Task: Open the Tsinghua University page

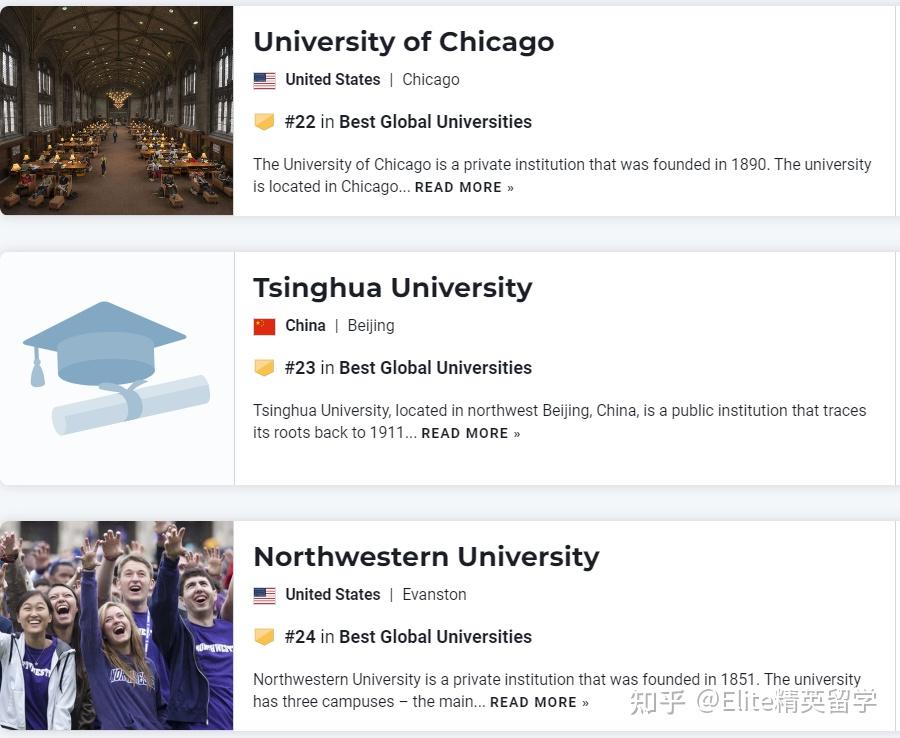Action: [x=392, y=288]
